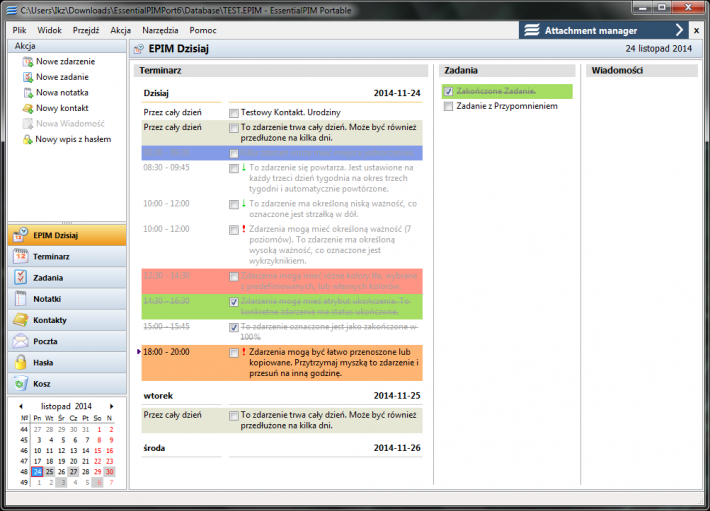The width and height of the screenshot is (710, 511).
Task: Click the Kontakty address book icon
Action: coord(21,320)
